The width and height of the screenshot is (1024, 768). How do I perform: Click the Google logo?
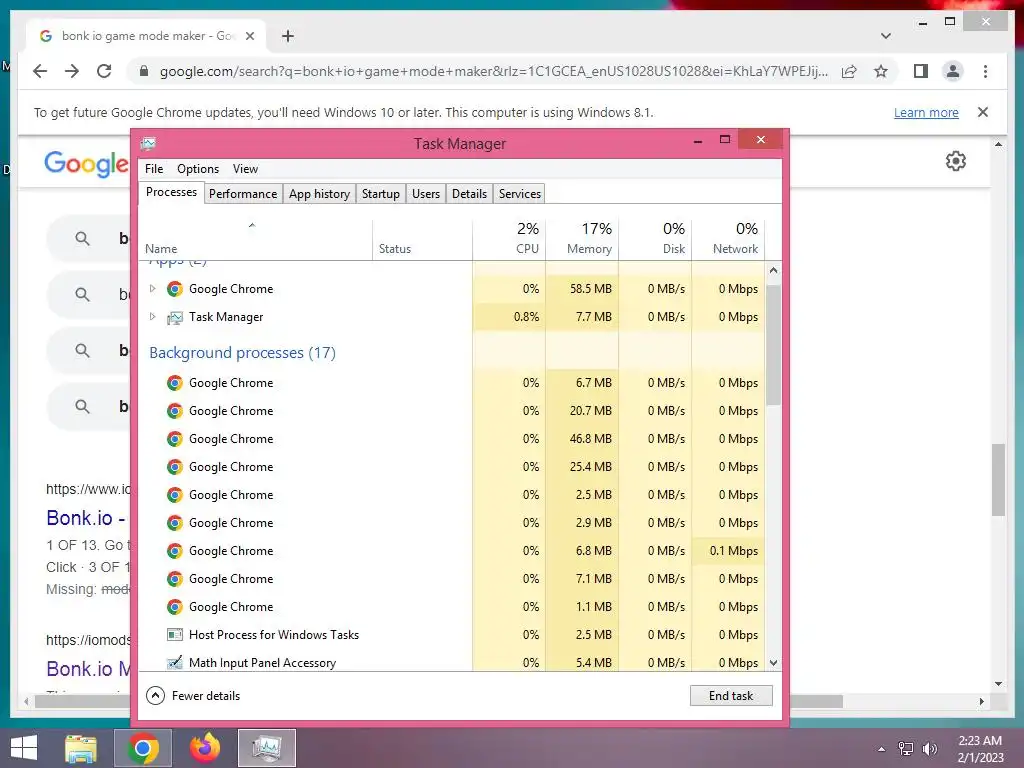(x=86, y=163)
